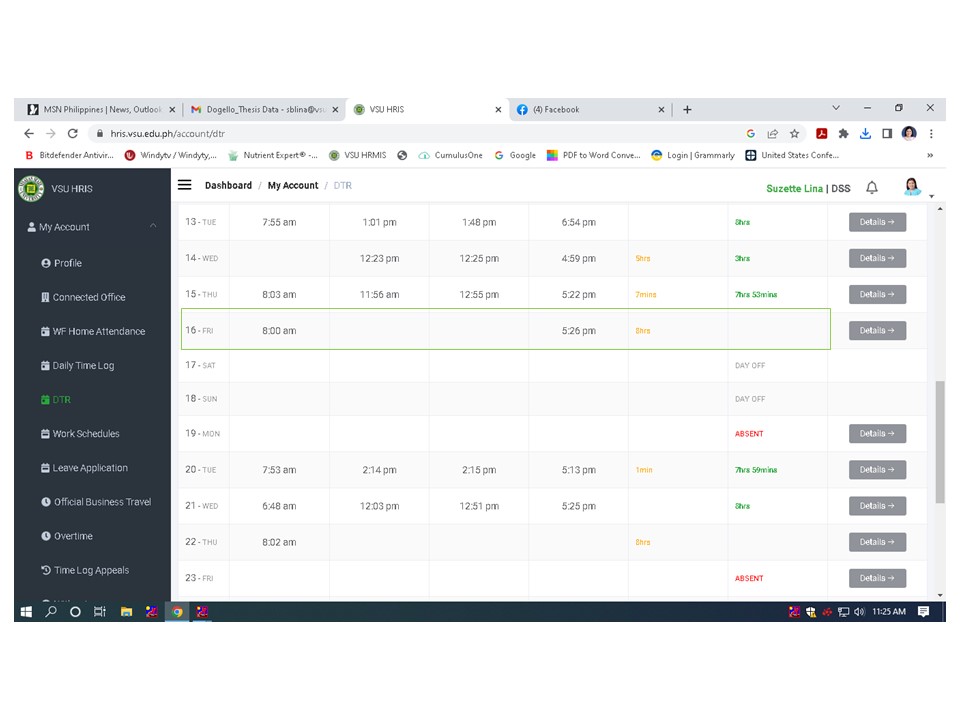Viewport: 960px width, 720px height.
Task: Open the Chrome three-dot menu
Action: 931,133
